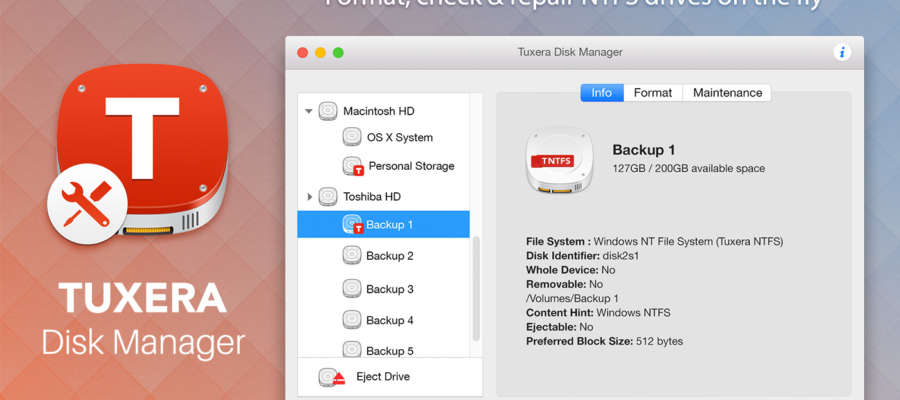
Task: Click the '/Volumes/Backup 1' mount path
Action: (572, 298)
